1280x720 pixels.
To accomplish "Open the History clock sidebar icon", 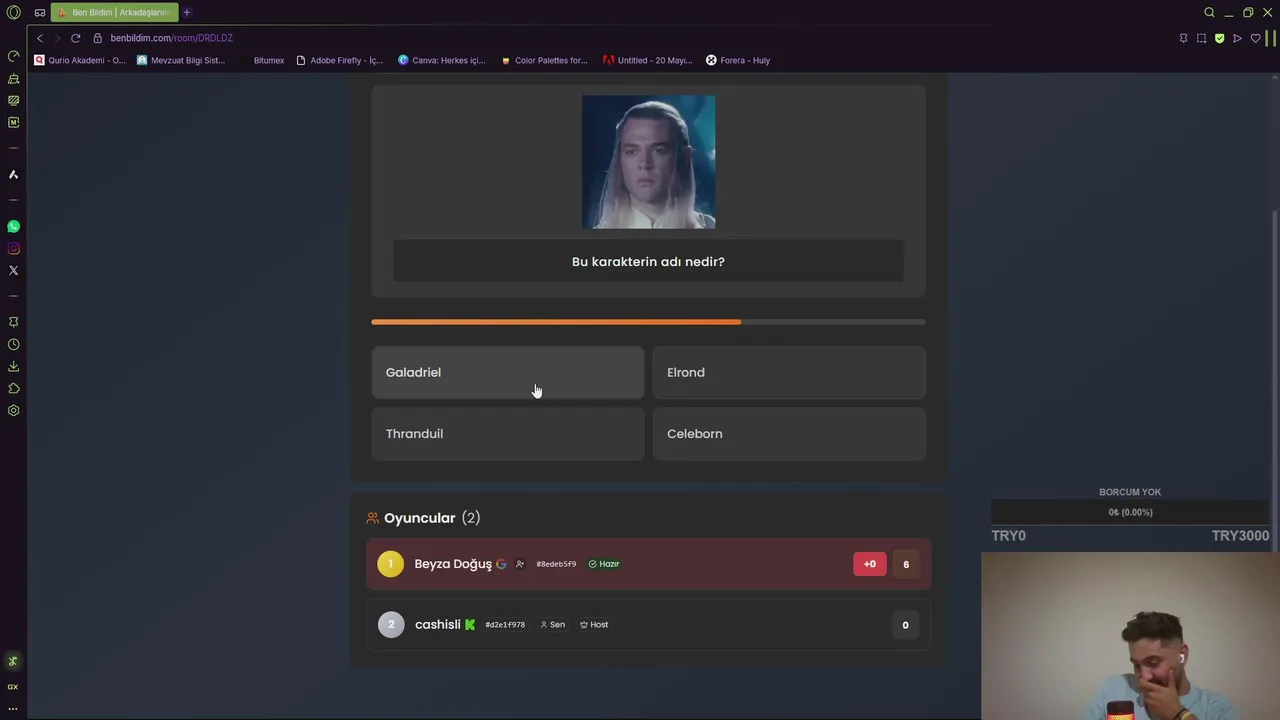I will (x=13, y=345).
